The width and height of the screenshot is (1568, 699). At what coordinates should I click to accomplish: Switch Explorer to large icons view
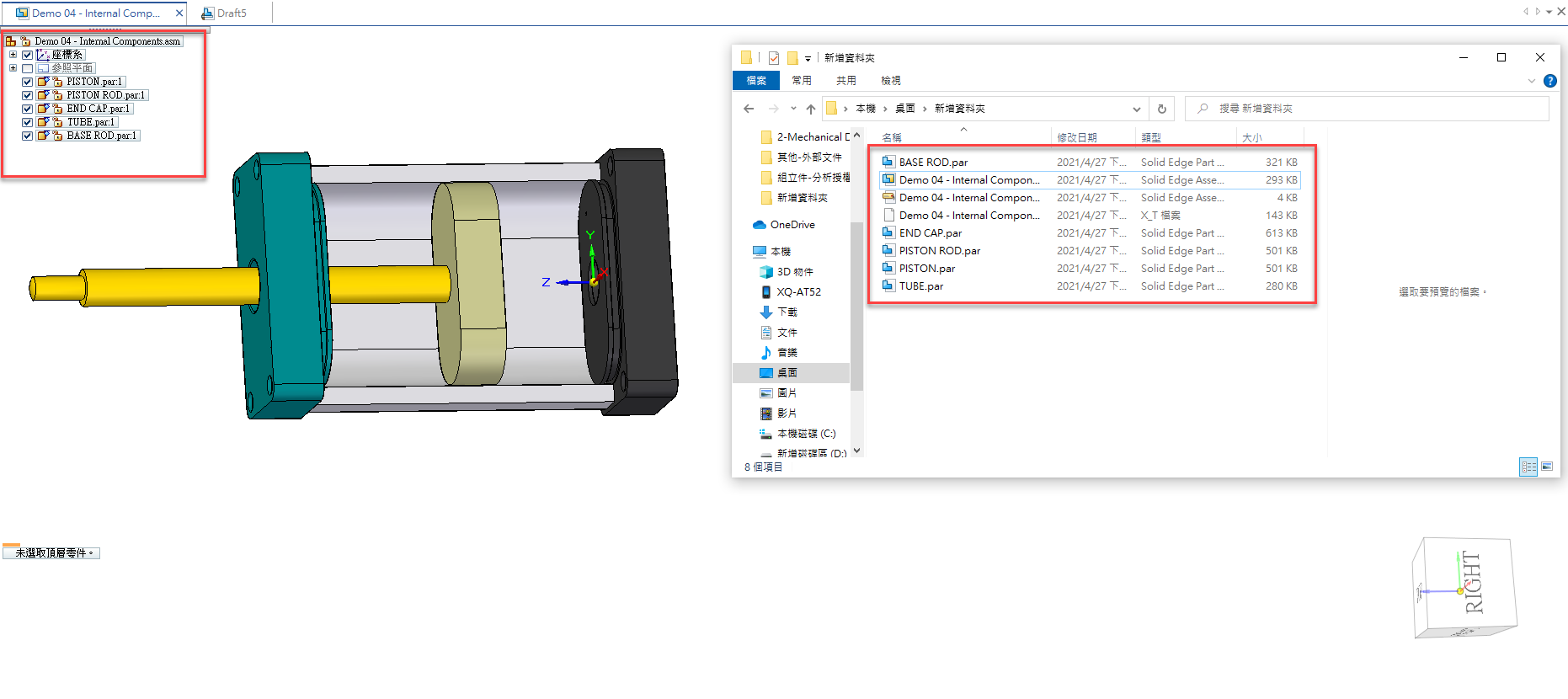click(1547, 467)
